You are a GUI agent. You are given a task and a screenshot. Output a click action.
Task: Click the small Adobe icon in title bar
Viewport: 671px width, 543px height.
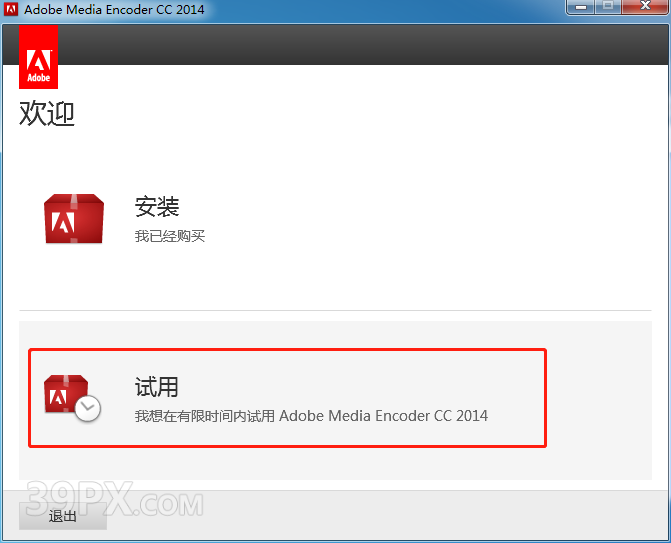(11, 9)
